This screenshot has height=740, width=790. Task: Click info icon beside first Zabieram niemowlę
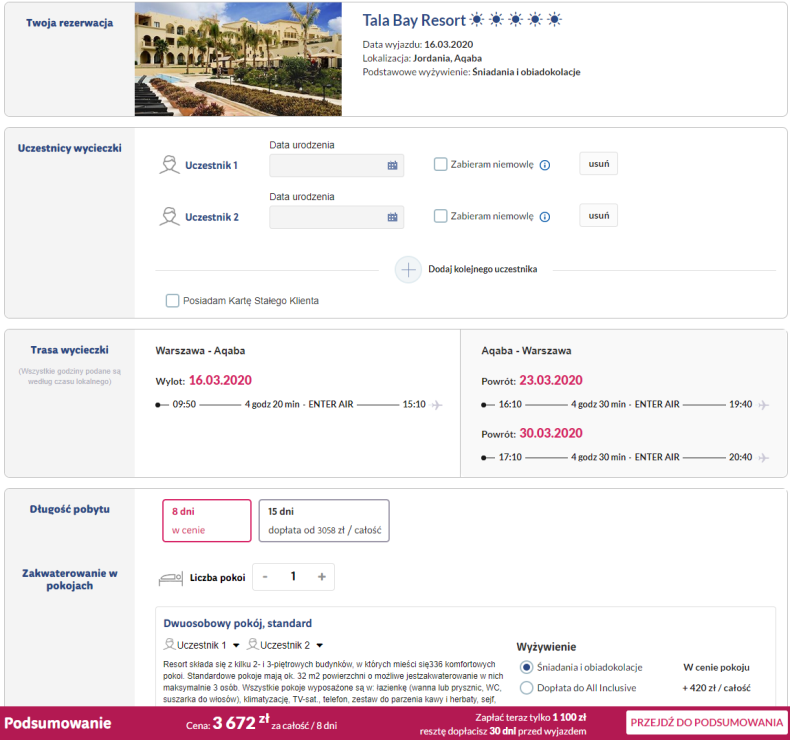coord(545,165)
